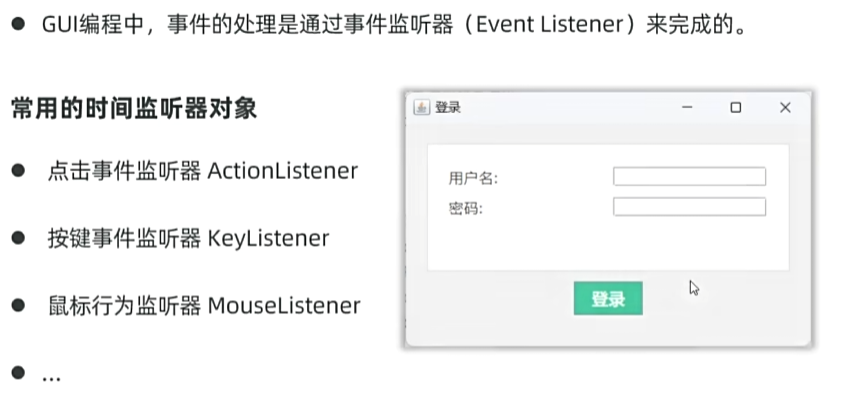The width and height of the screenshot is (849, 393).
Task: Click the 登录 window title text
Action: coord(448,107)
